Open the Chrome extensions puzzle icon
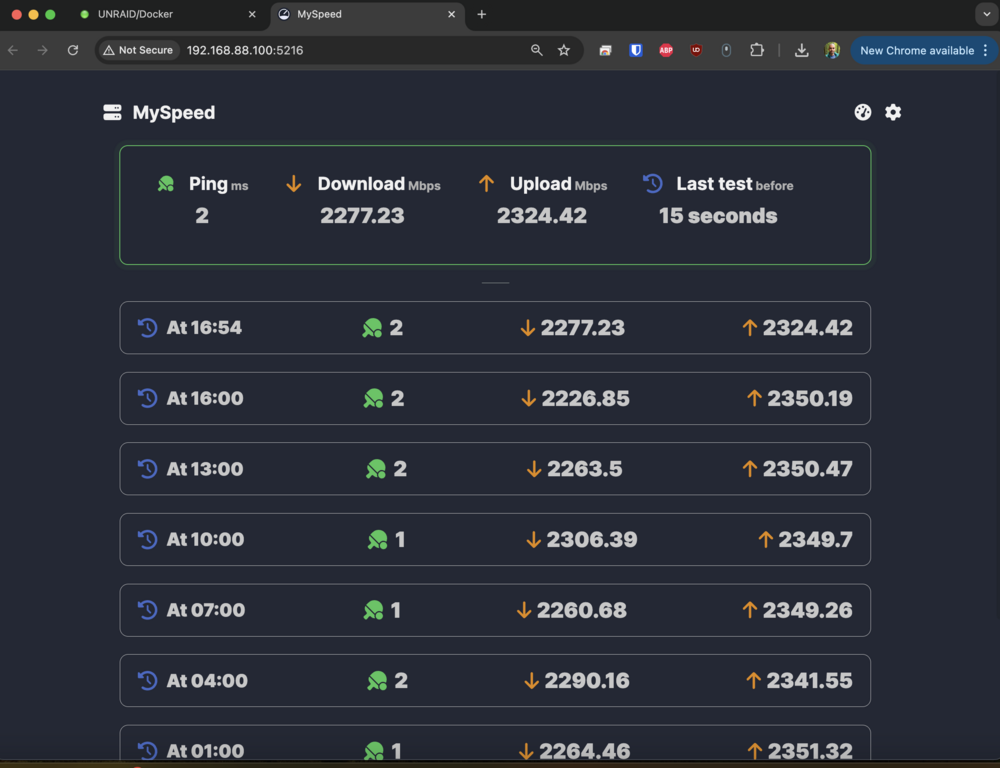This screenshot has height=768, width=1000. pos(757,50)
